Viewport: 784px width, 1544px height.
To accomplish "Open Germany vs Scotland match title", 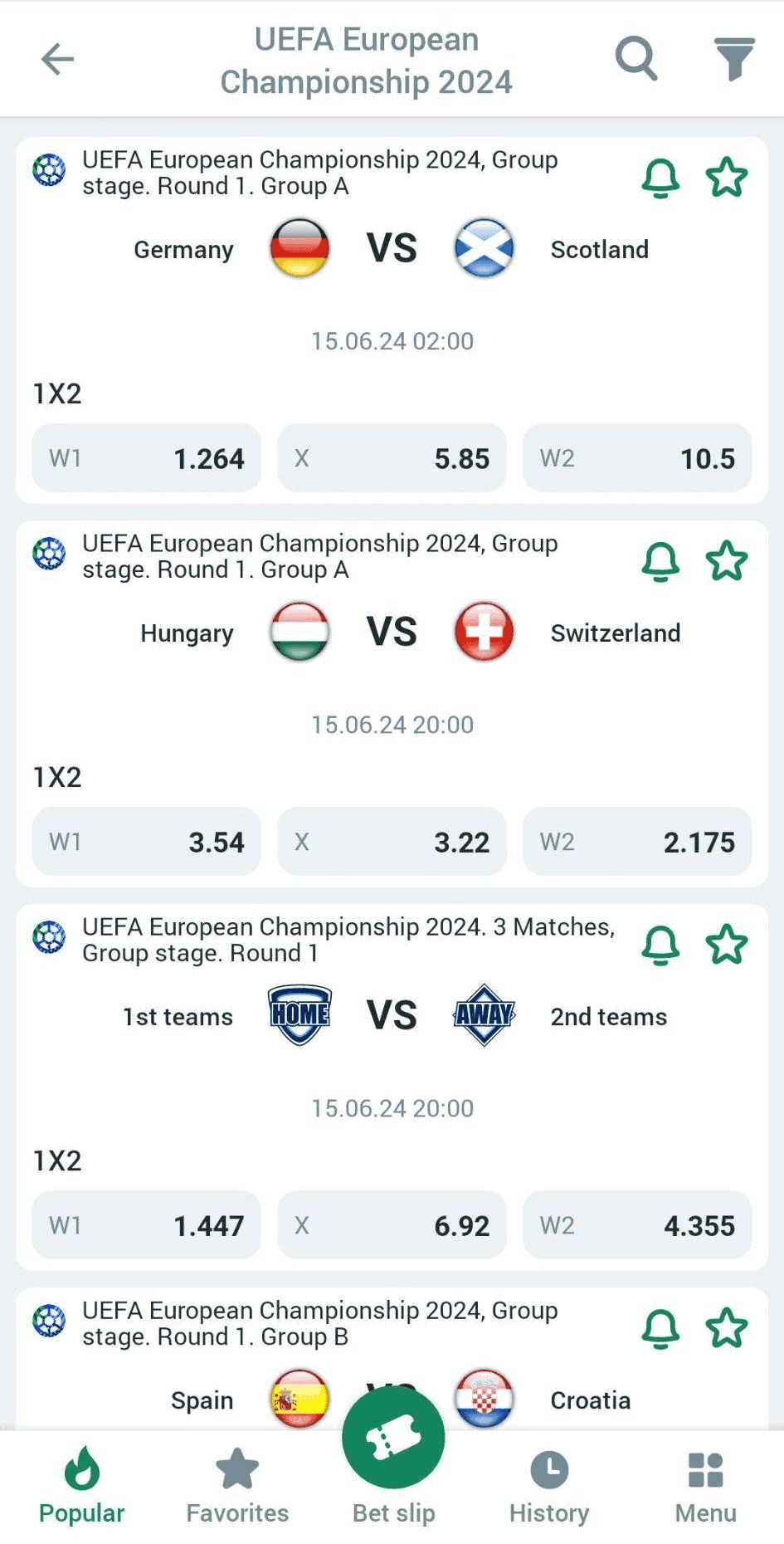I will 320,173.
